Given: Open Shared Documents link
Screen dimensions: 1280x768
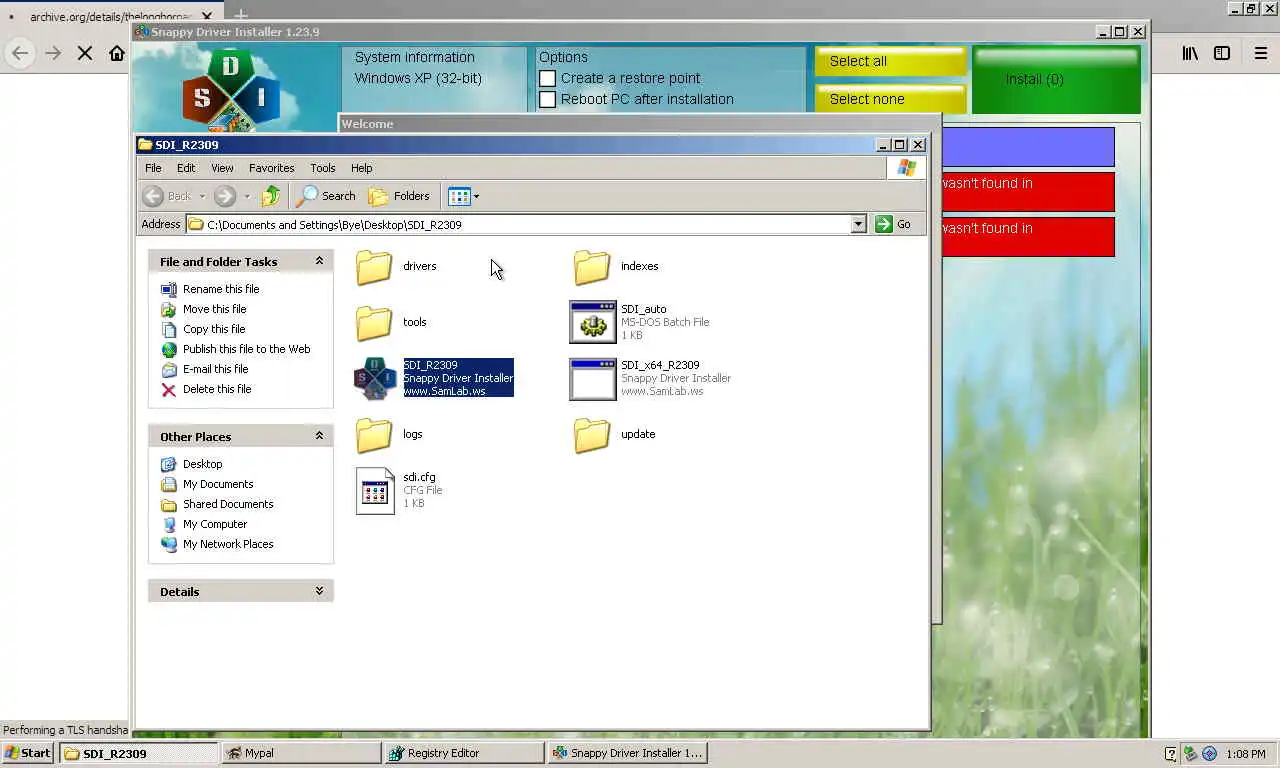Looking at the screenshot, I should pyautogui.click(x=228, y=504).
